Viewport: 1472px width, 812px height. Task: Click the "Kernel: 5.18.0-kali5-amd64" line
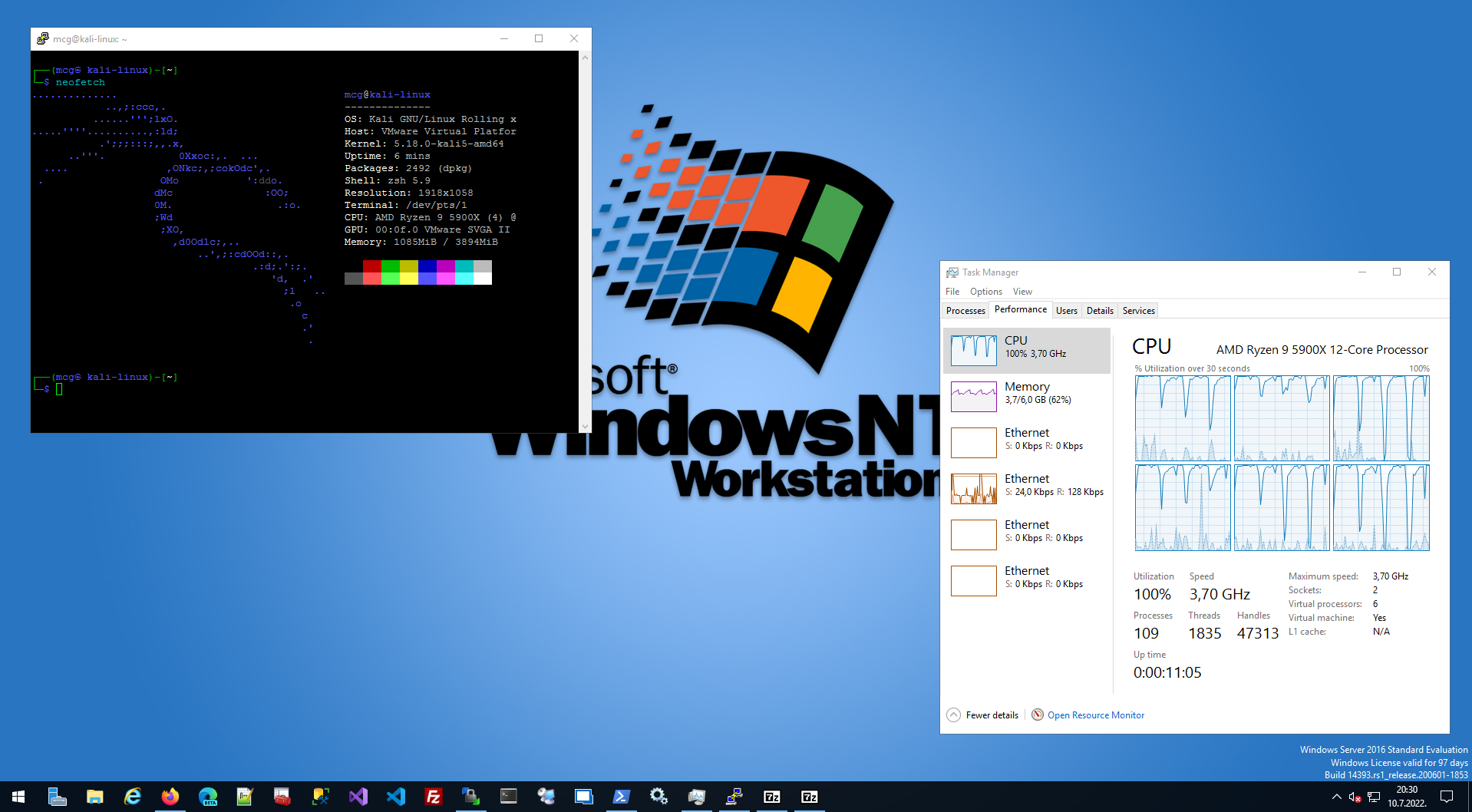coord(424,144)
